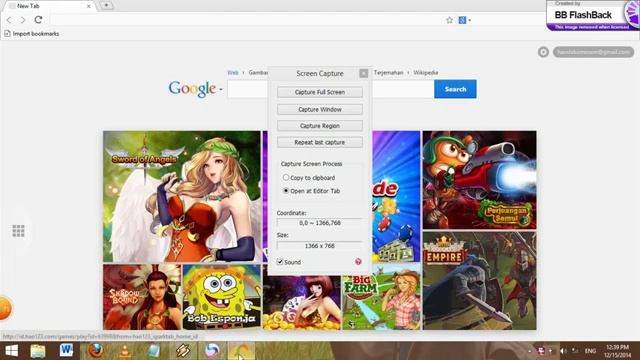
Task: Go forward with the browser forward arrow
Action: pos(23,20)
